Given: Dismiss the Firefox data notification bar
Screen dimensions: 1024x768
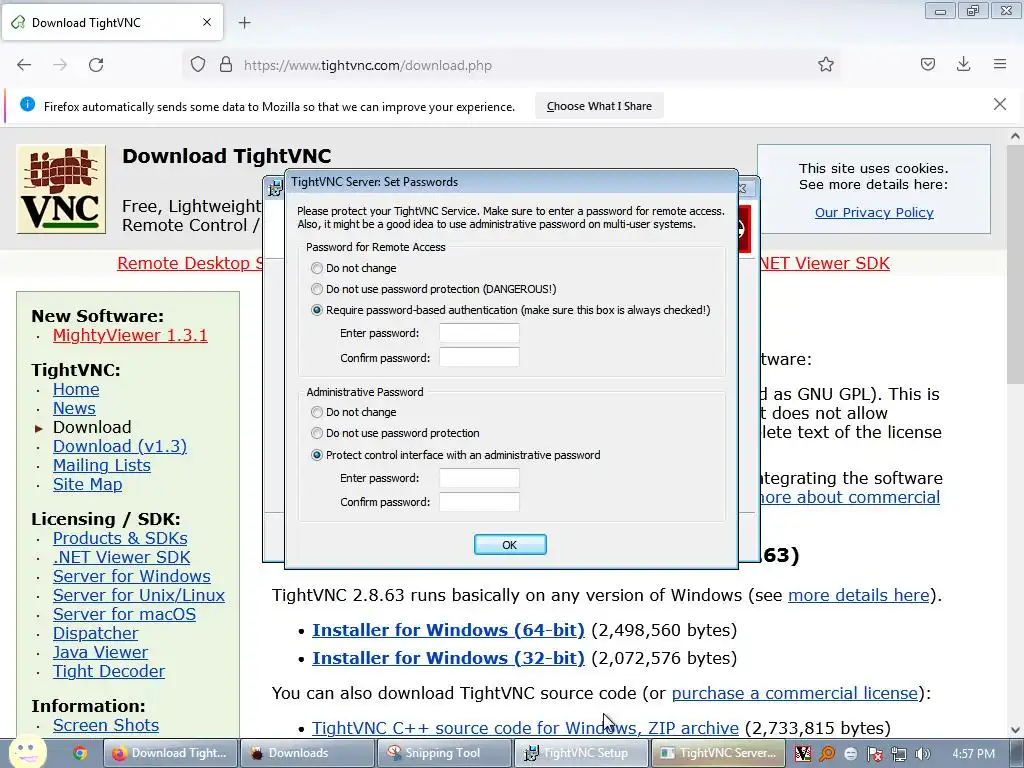Looking at the screenshot, I should click(x=1000, y=104).
